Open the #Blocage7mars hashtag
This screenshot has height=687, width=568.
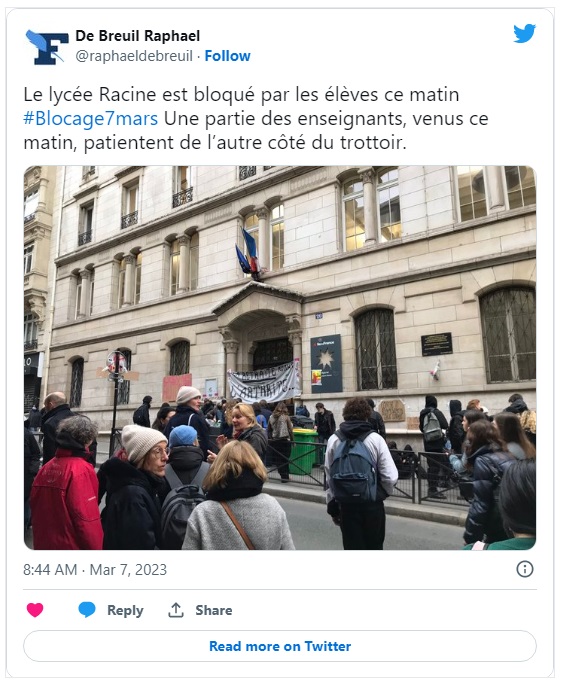click(91, 119)
